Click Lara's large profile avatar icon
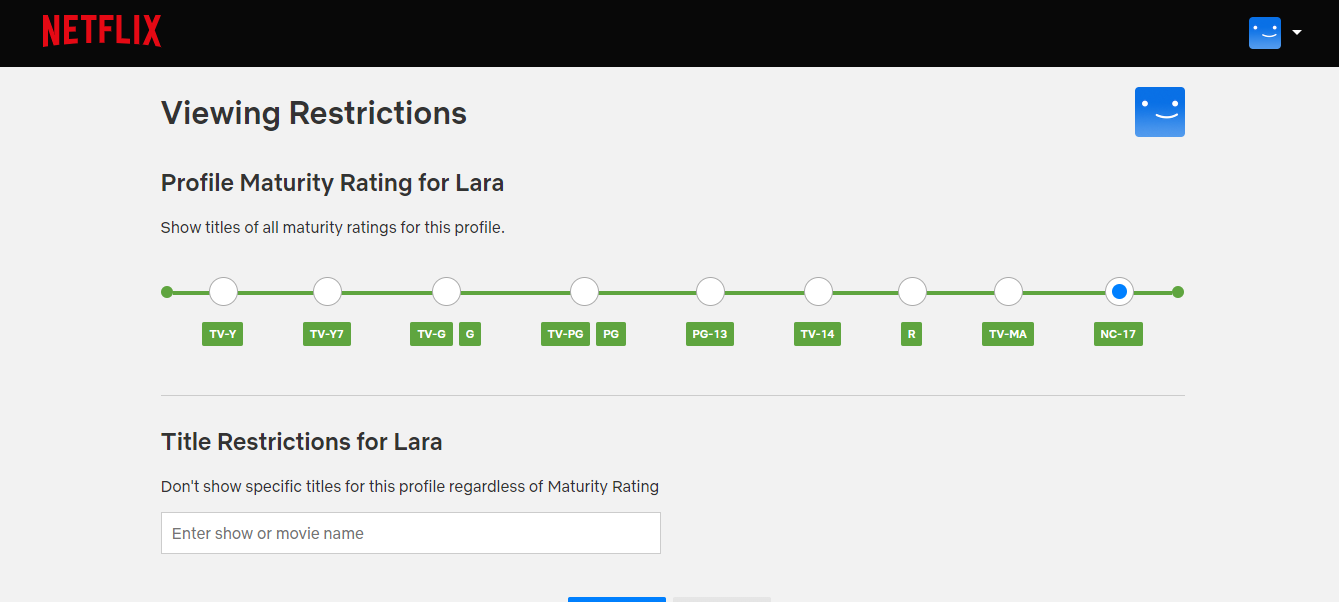The image size is (1339, 602). click(1160, 112)
